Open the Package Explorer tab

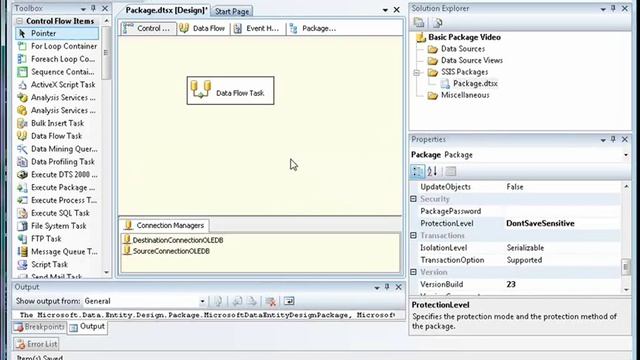pos(313,28)
